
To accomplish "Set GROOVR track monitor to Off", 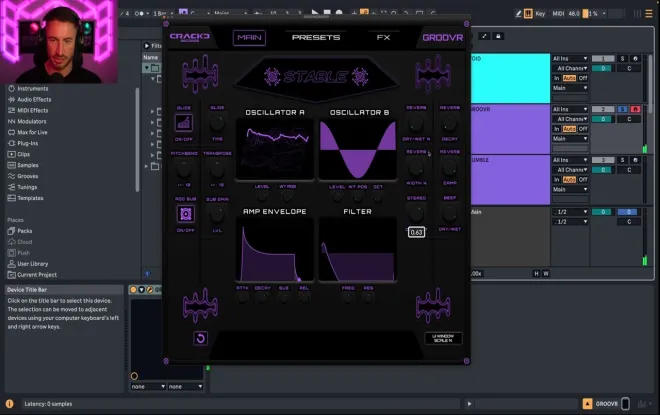I will pos(583,129).
